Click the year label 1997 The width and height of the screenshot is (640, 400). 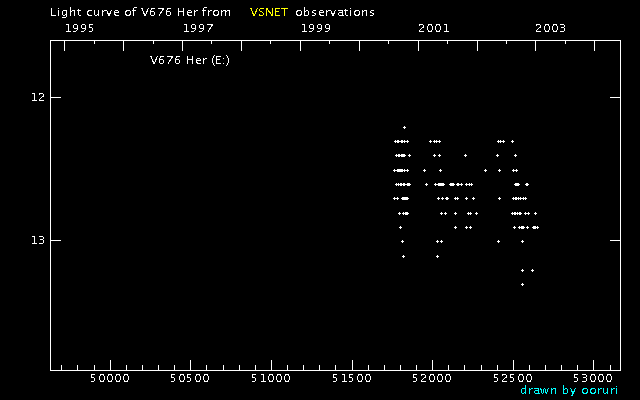(198, 28)
